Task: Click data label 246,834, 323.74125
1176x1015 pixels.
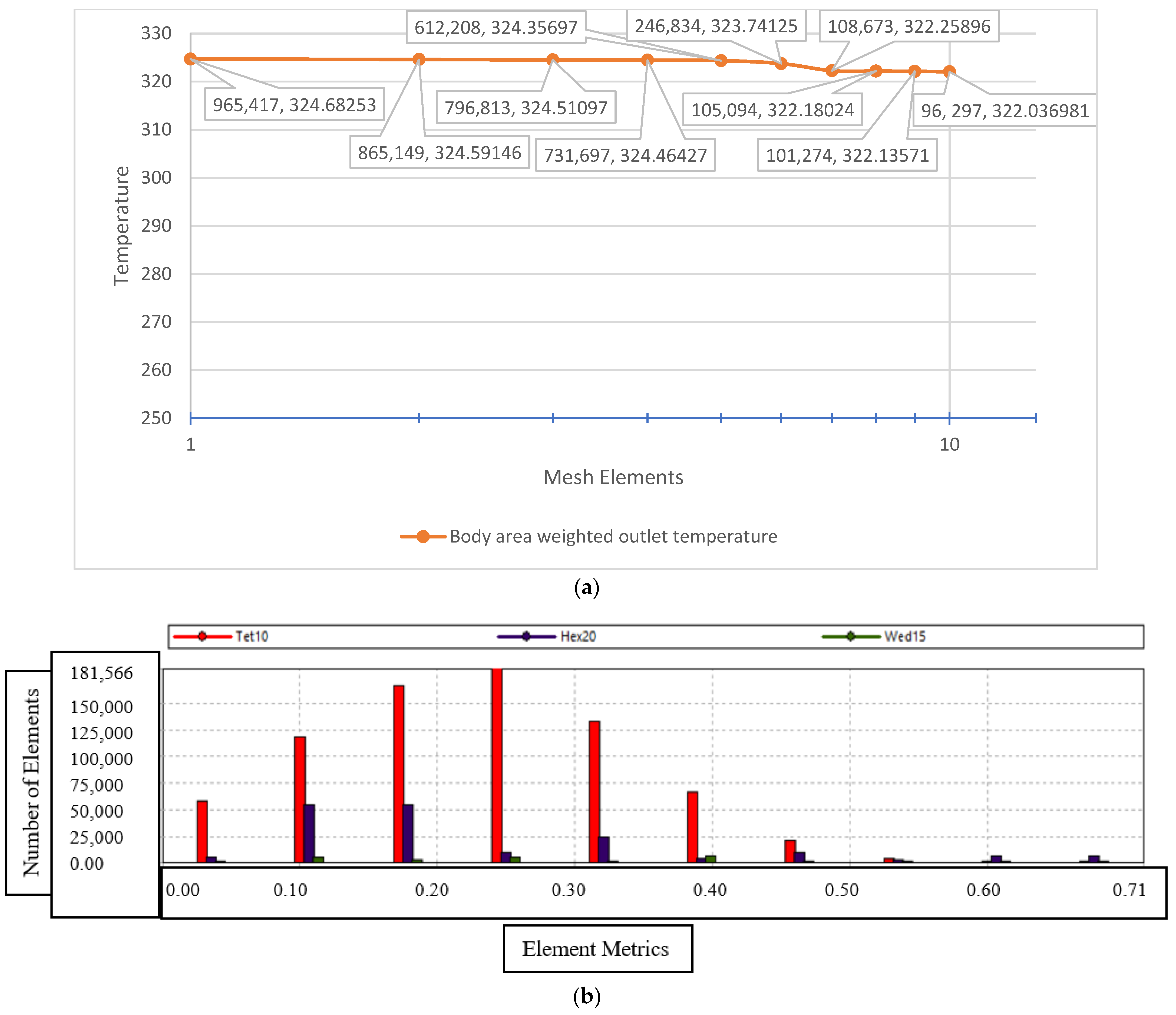Action: tap(716, 25)
